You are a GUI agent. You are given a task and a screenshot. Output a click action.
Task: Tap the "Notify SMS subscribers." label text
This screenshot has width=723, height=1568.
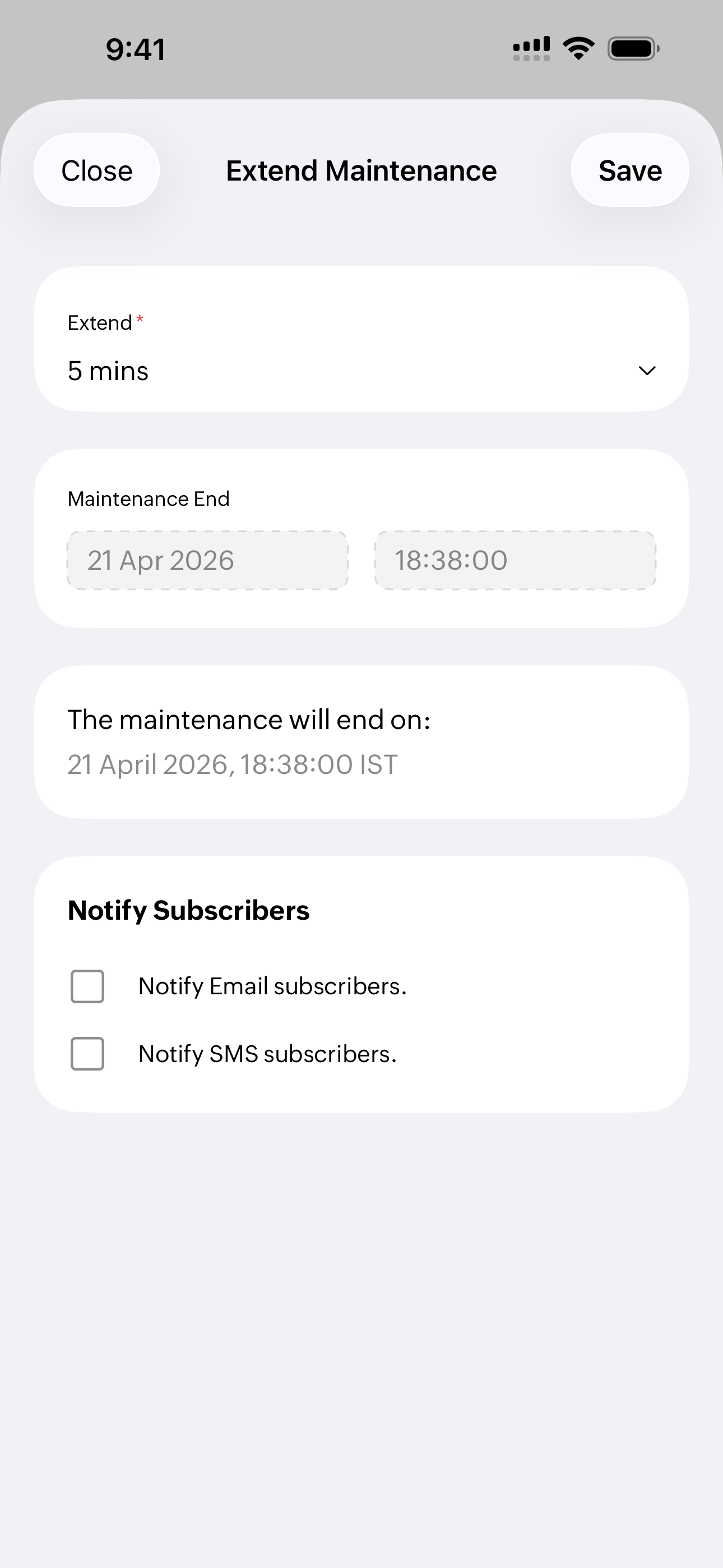[267, 1054]
